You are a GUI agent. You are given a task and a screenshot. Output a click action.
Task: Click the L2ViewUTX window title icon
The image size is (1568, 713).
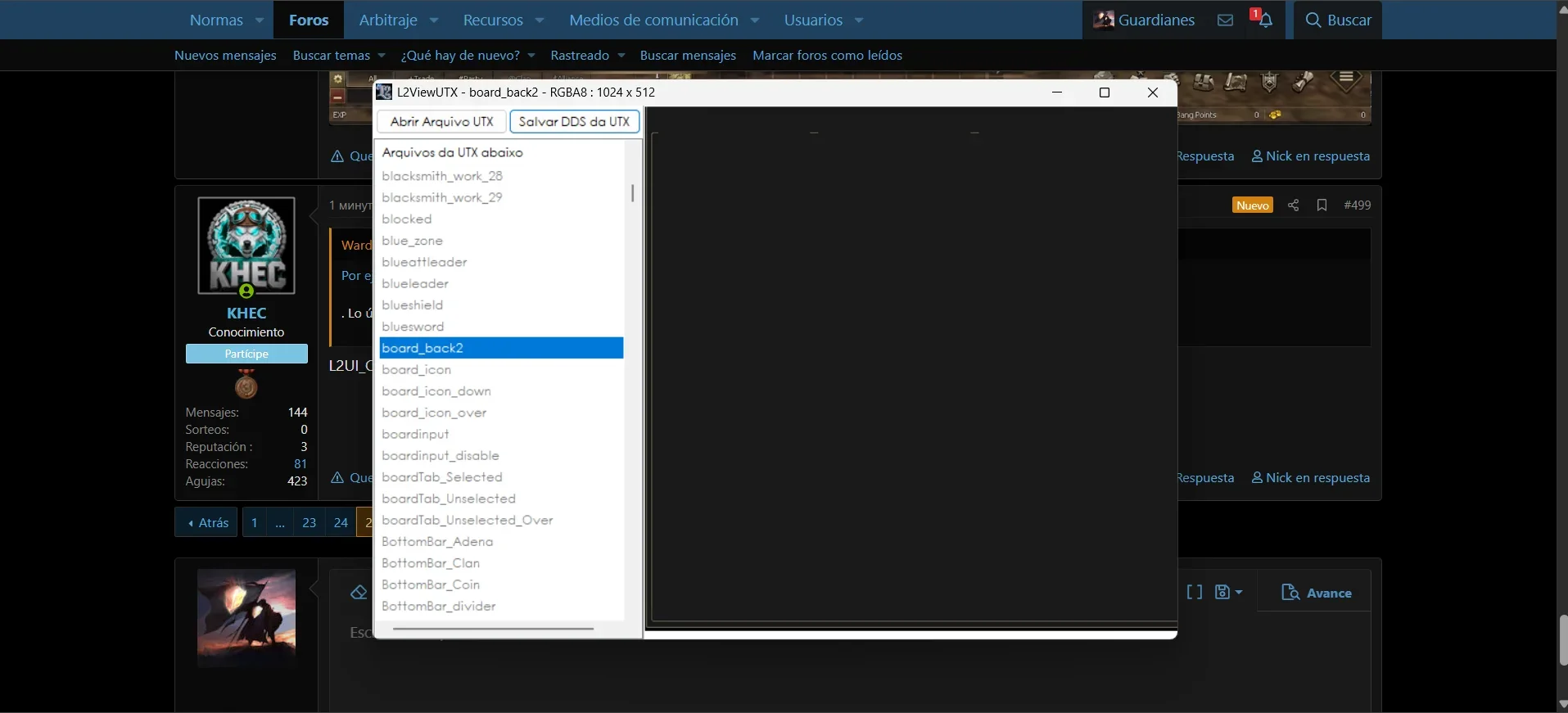[384, 93]
